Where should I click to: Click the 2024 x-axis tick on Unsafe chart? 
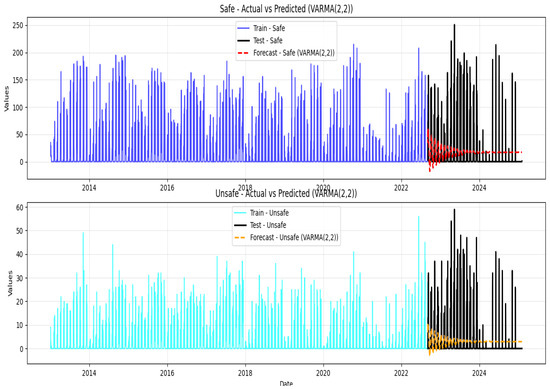479,373
